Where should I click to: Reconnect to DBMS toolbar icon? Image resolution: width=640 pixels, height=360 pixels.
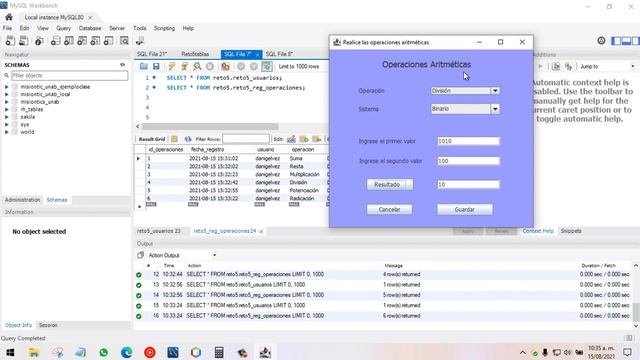140,41
